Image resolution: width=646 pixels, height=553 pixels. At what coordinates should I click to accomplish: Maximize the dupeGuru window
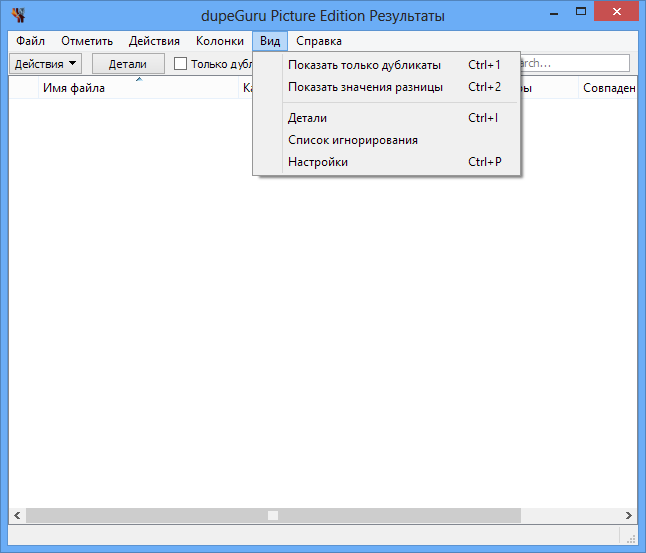[581, 12]
